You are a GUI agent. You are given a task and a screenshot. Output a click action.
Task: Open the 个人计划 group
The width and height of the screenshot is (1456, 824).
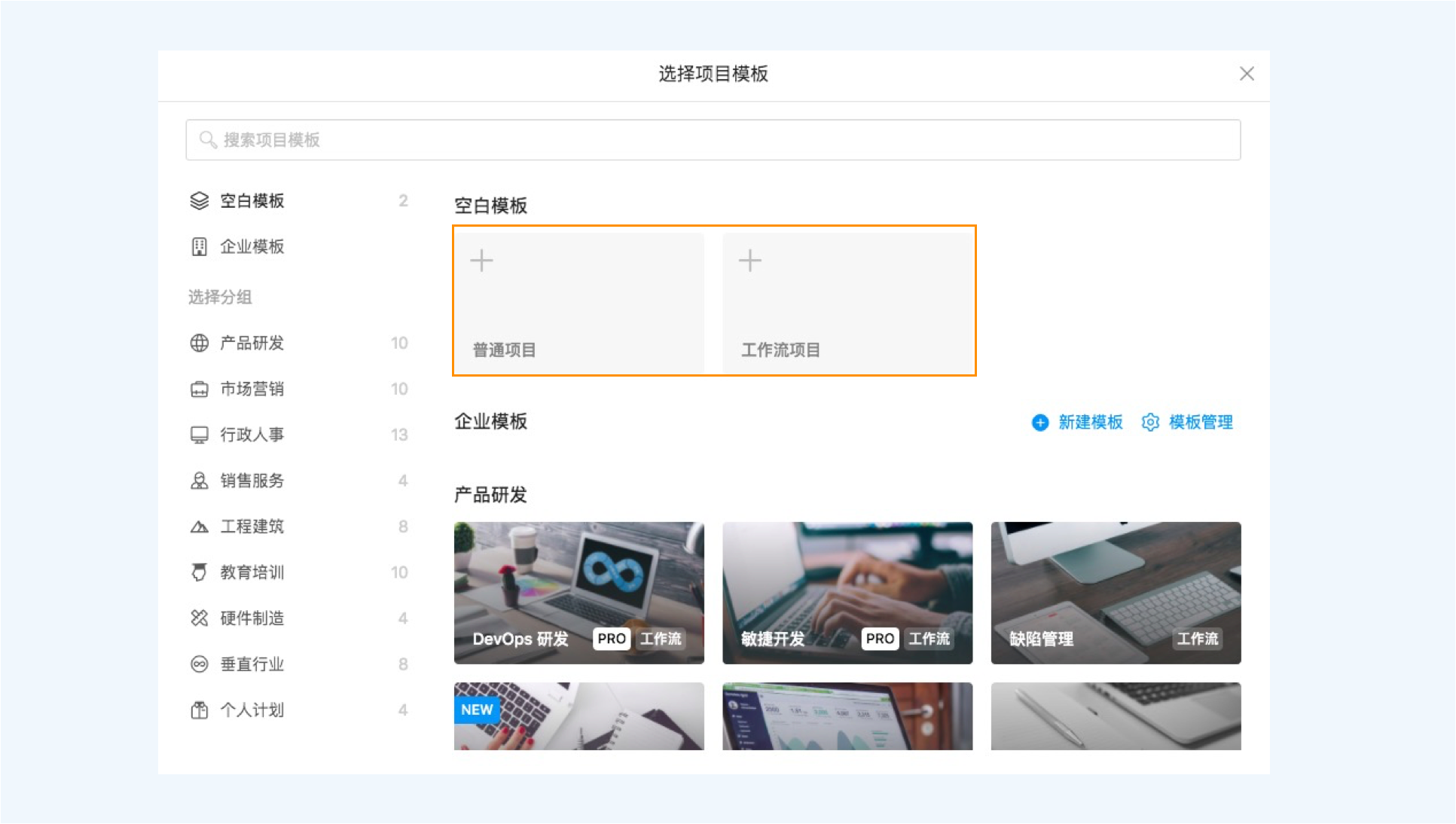point(299,710)
